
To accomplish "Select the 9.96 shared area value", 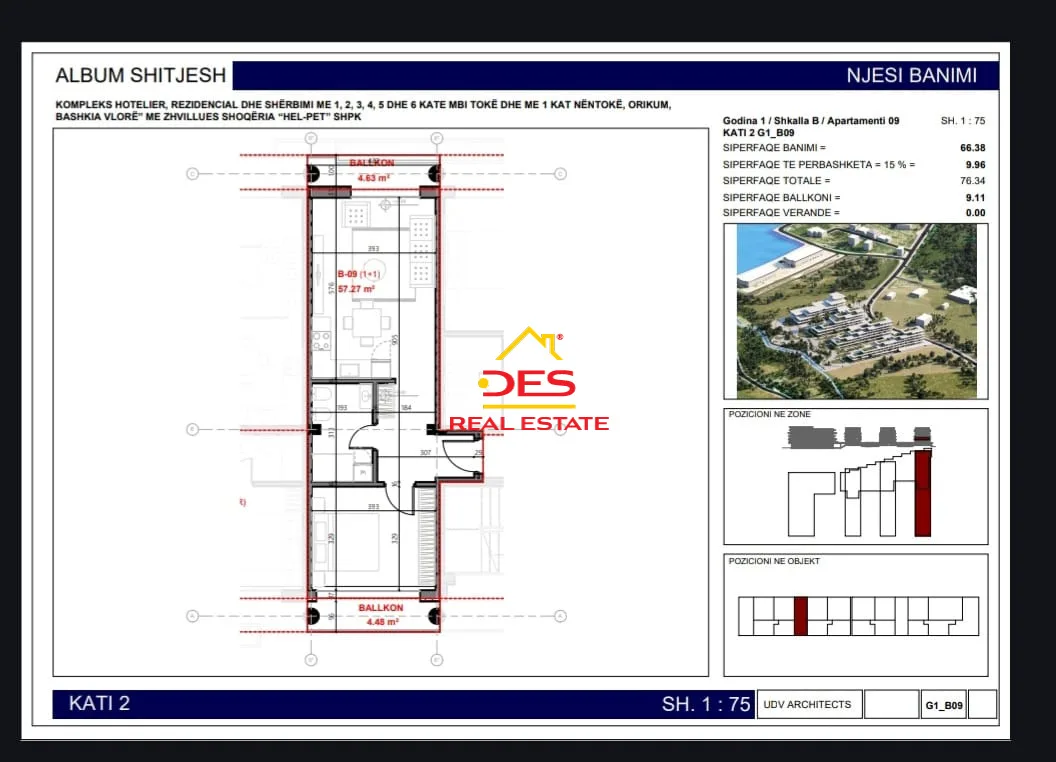I will [x=975, y=164].
